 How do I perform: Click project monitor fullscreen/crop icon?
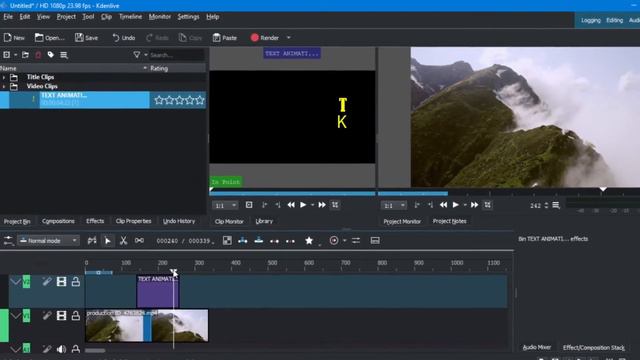point(487,205)
